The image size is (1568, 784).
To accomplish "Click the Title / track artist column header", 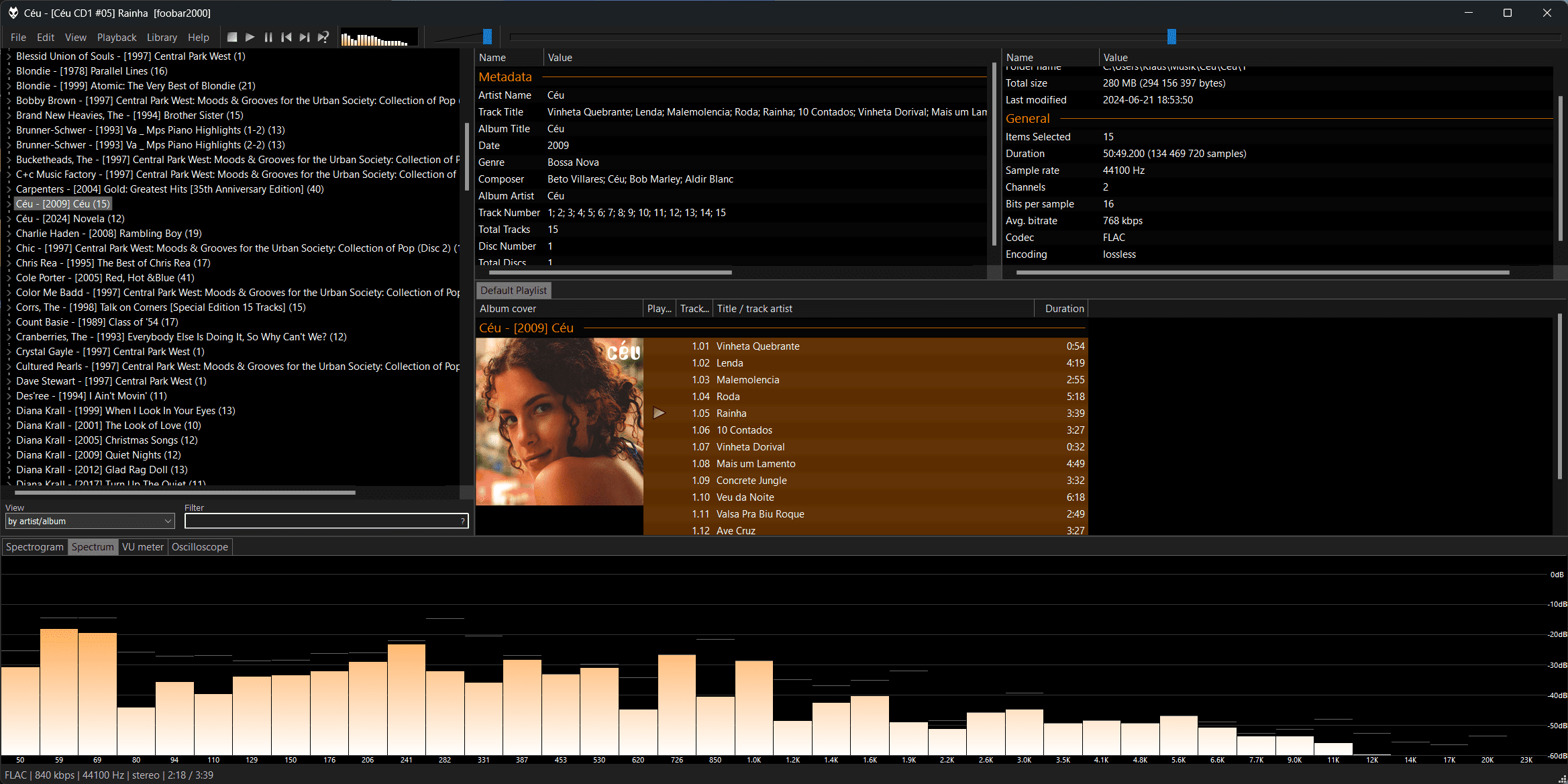I will 873,309.
